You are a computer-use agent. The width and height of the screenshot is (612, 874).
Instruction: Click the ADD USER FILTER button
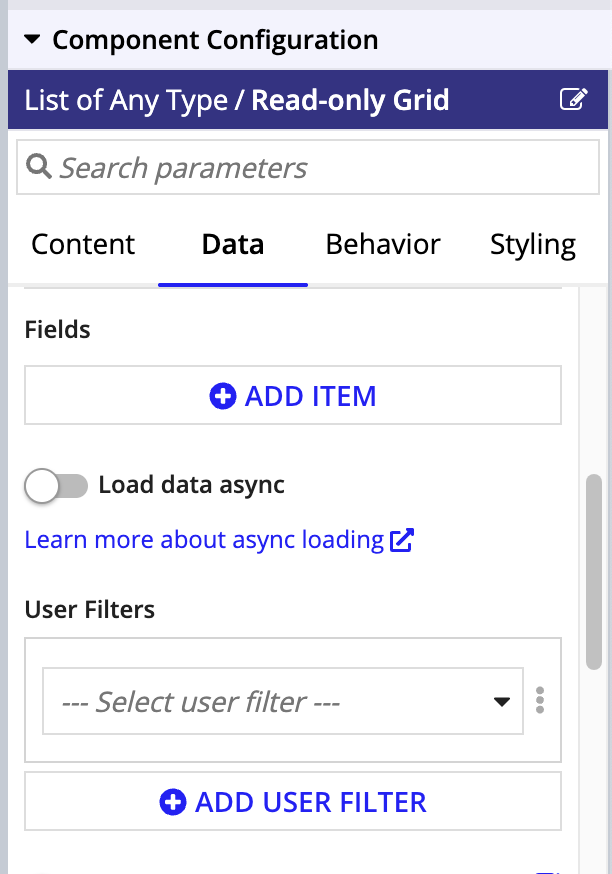tap(293, 802)
